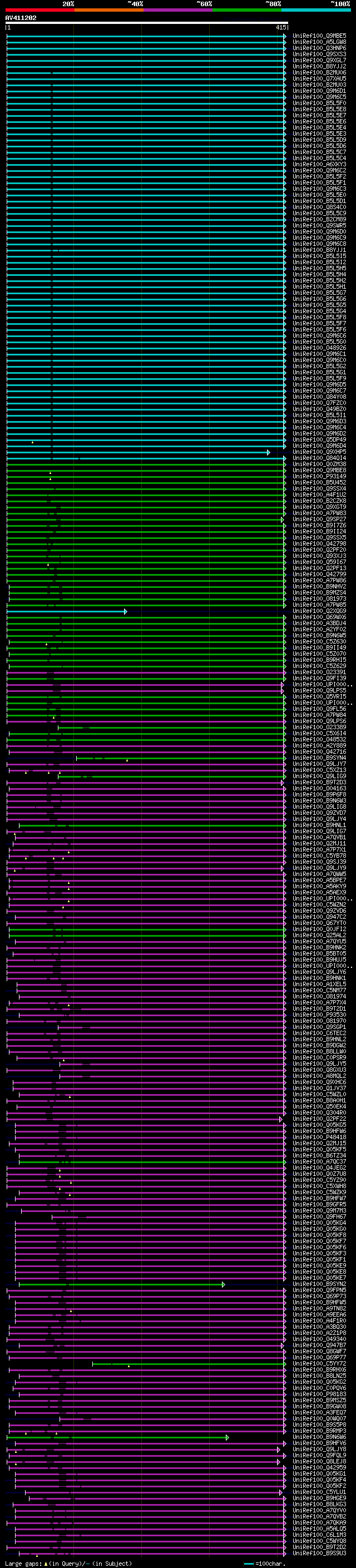Click the cyan alignment bar for UniRef100_Q9MBE5
Viewport: 356px width, 1568px height.
pyautogui.click(x=146, y=36)
